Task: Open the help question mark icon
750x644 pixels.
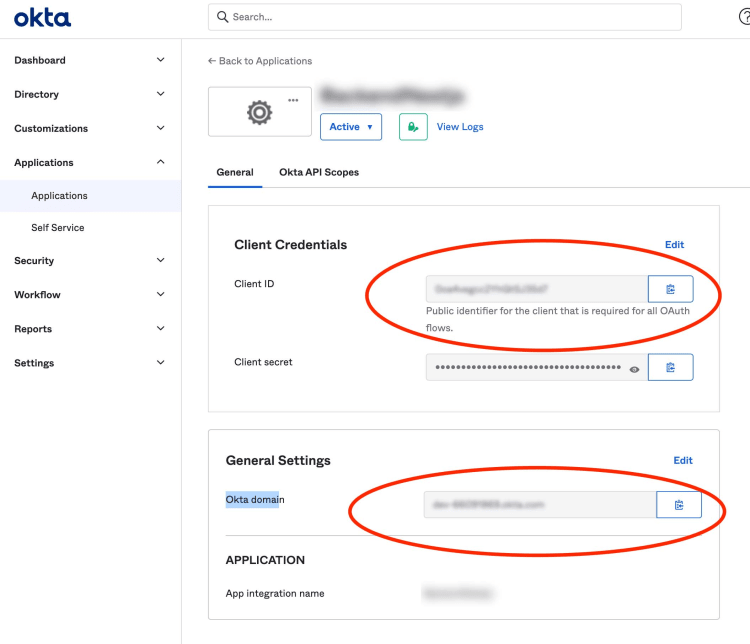Action: [x=744, y=17]
